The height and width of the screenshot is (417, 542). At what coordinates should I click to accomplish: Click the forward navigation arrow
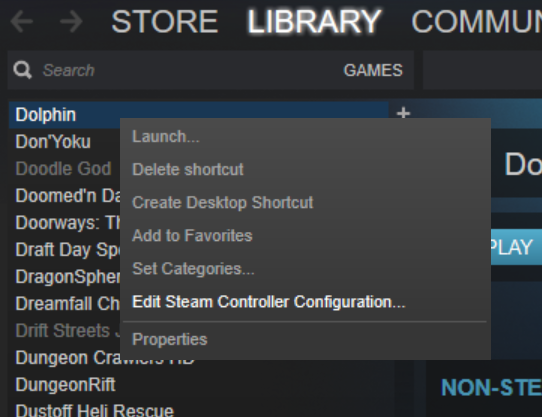coord(71,22)
